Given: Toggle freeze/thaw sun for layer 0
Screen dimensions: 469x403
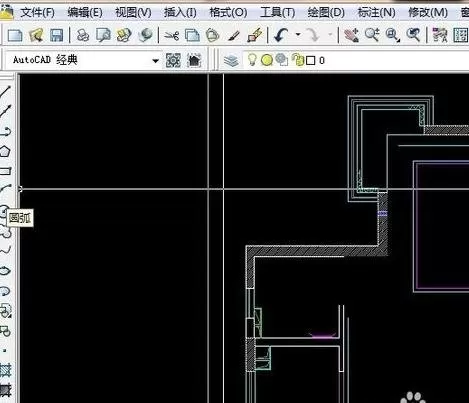Looking at the screenshot, I should [x=267, y=60].
